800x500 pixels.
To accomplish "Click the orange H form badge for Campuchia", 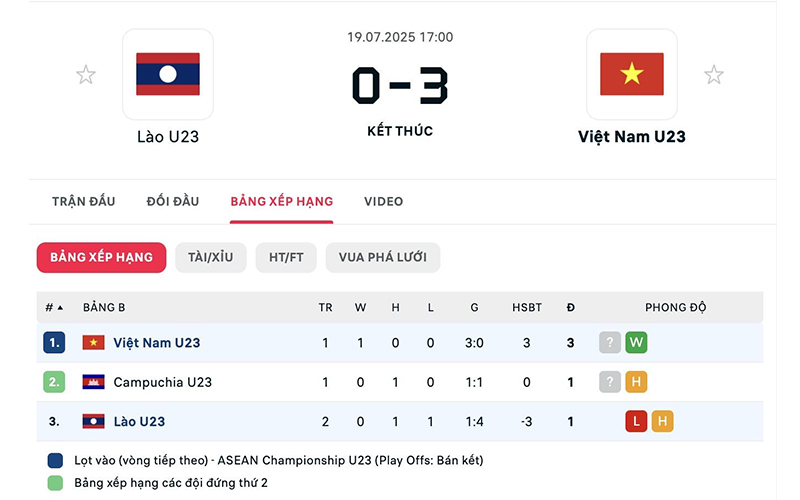I will 636,382.
